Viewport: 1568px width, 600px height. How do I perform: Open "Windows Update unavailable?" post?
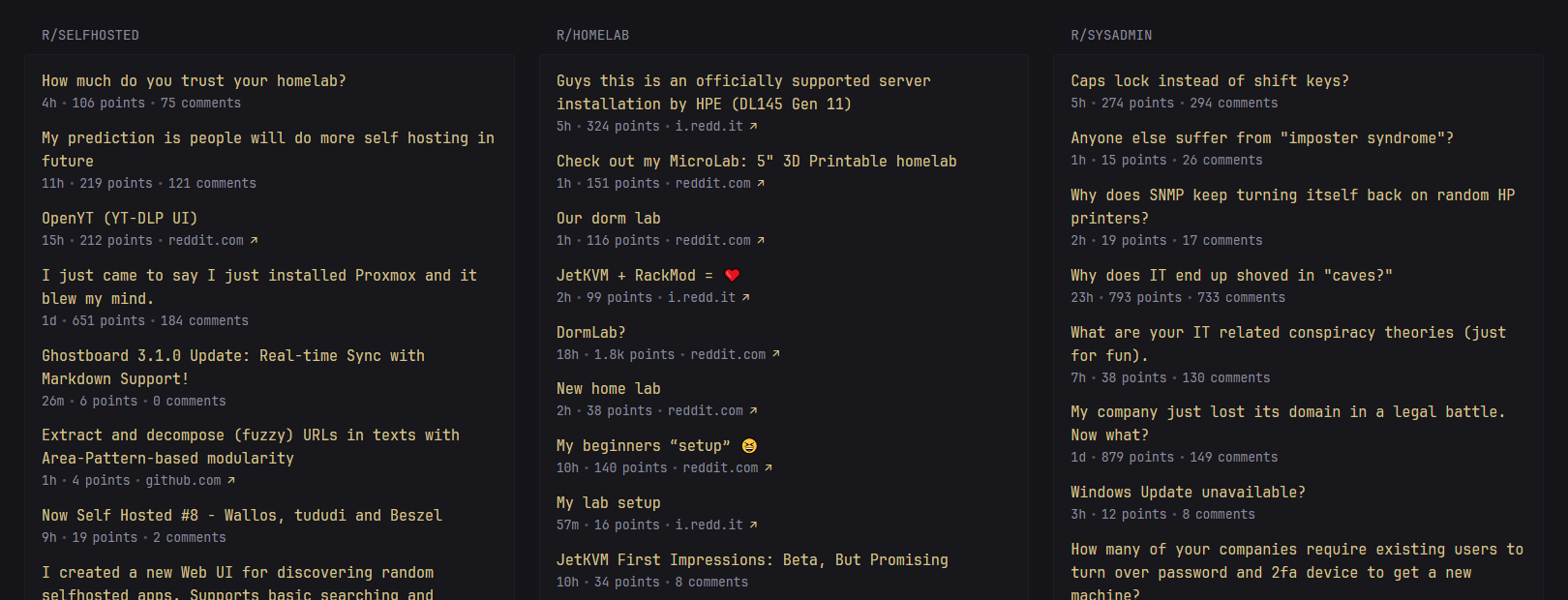click(1188, 492)
